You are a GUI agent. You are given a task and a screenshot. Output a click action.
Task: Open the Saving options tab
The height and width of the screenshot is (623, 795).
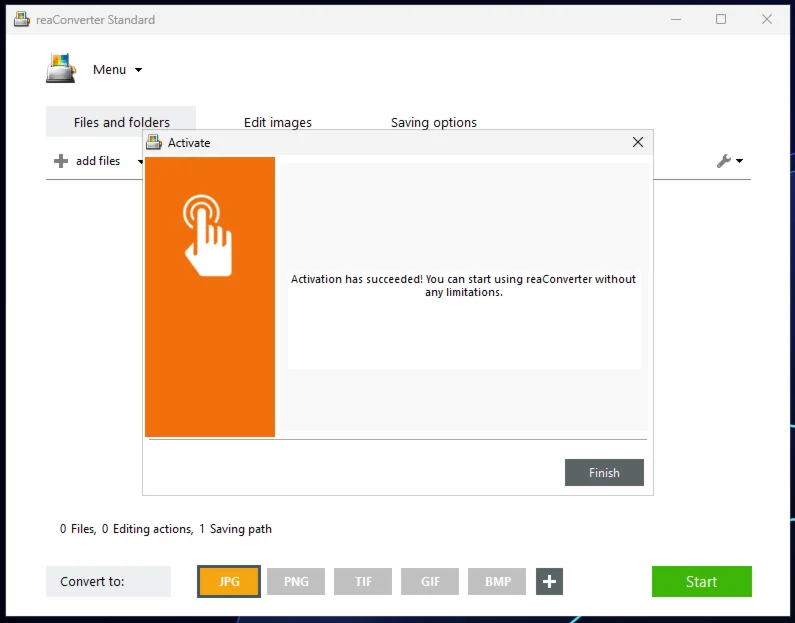coord(433,122)
